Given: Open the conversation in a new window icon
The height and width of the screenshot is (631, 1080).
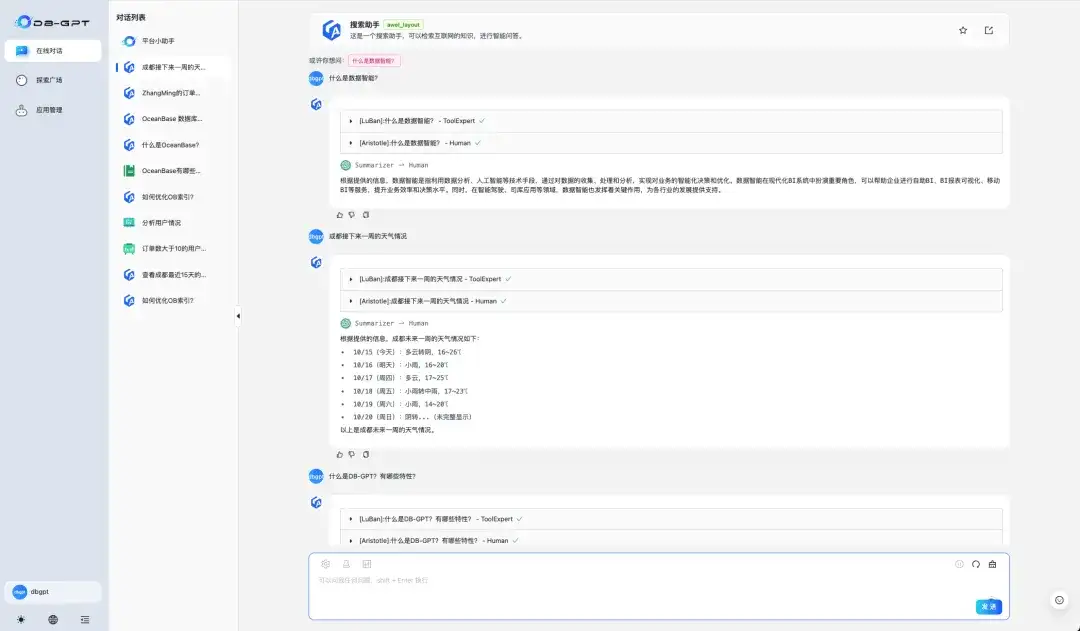Looking at the screenshot, I should (989, 30).
